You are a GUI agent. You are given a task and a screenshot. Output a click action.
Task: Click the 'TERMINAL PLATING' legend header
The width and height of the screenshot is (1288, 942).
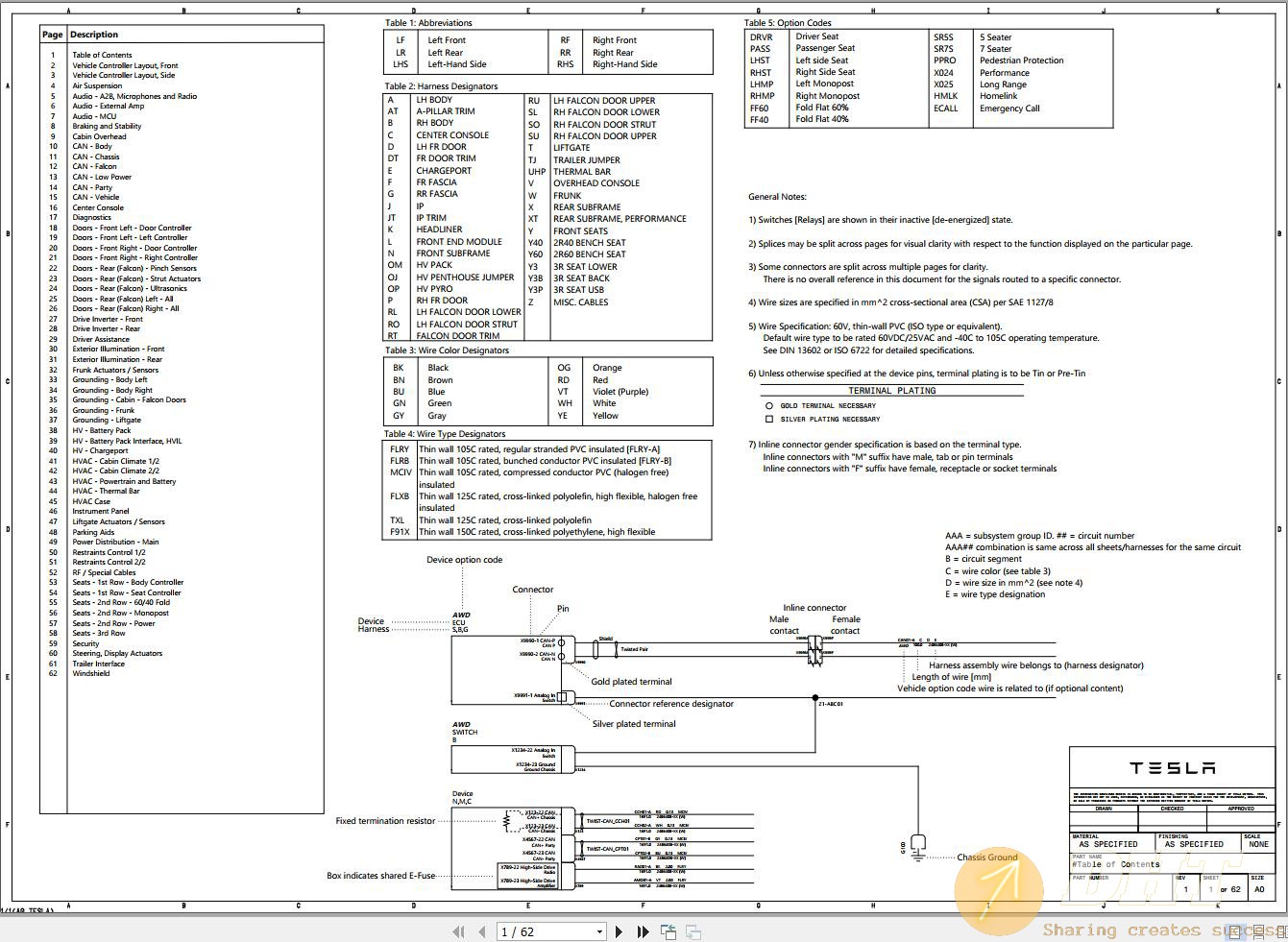892,391
